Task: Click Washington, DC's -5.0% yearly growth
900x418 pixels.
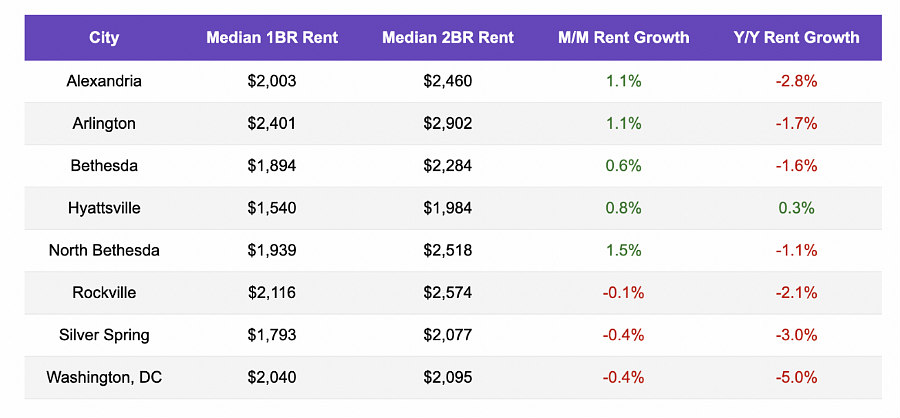Action: click(x=796, y=377)
